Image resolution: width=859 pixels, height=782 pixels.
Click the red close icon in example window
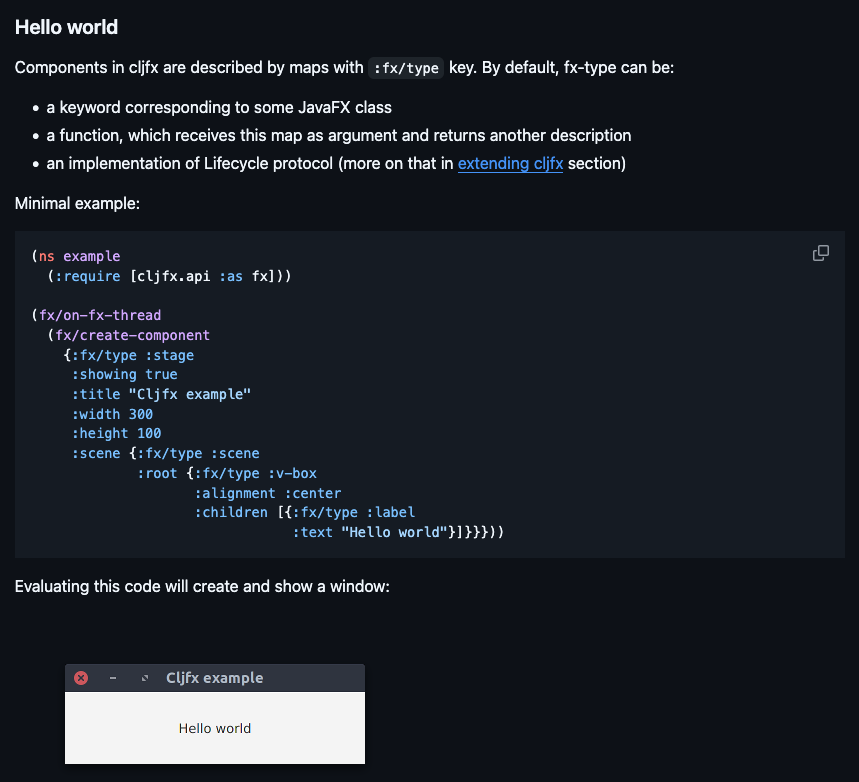(81, 678)
